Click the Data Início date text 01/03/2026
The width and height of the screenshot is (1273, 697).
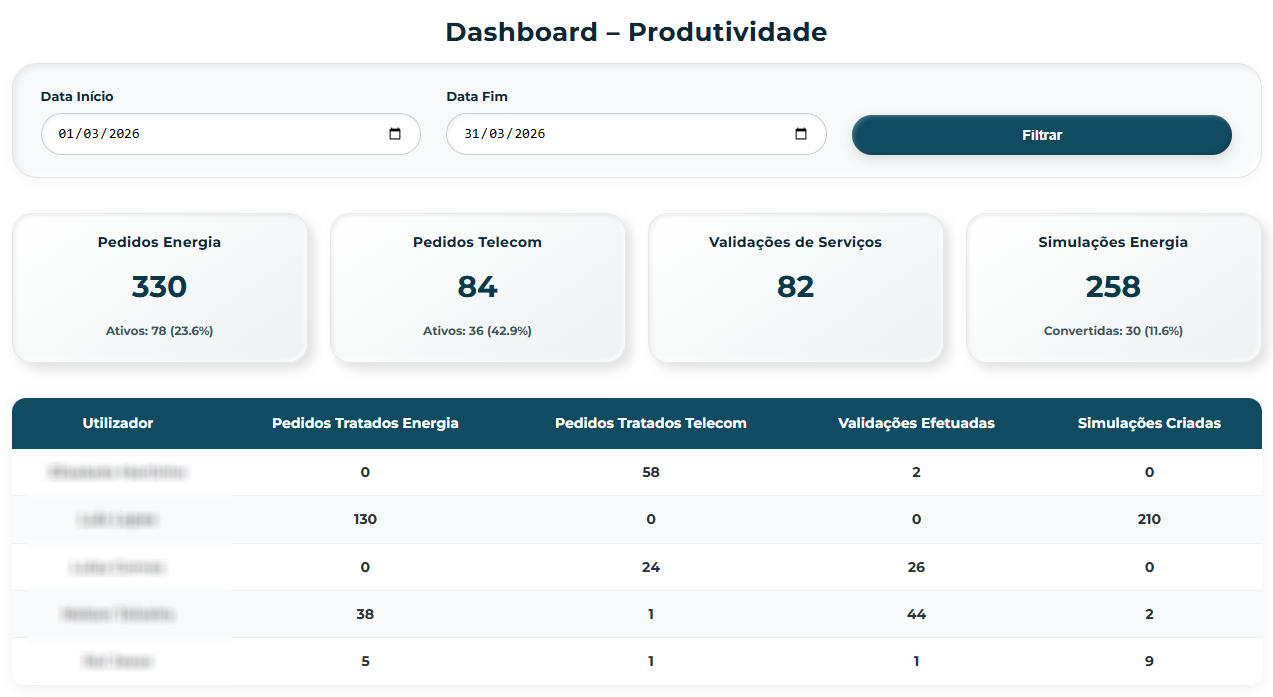(99, 134)
